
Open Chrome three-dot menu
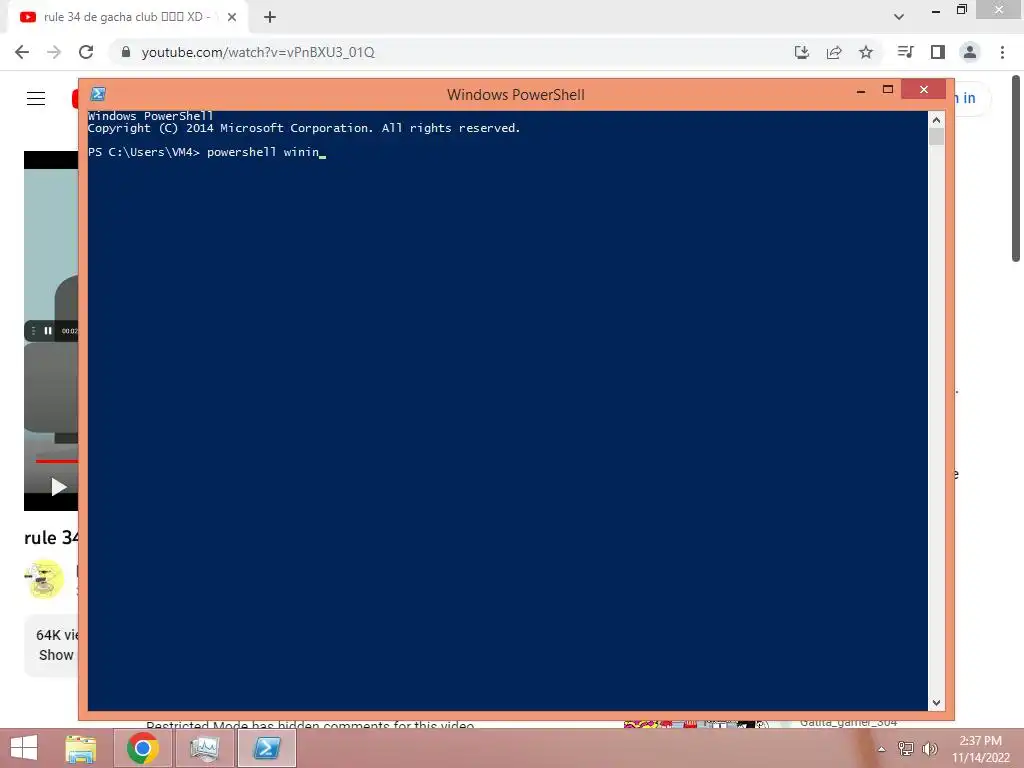coord(1002,52)
